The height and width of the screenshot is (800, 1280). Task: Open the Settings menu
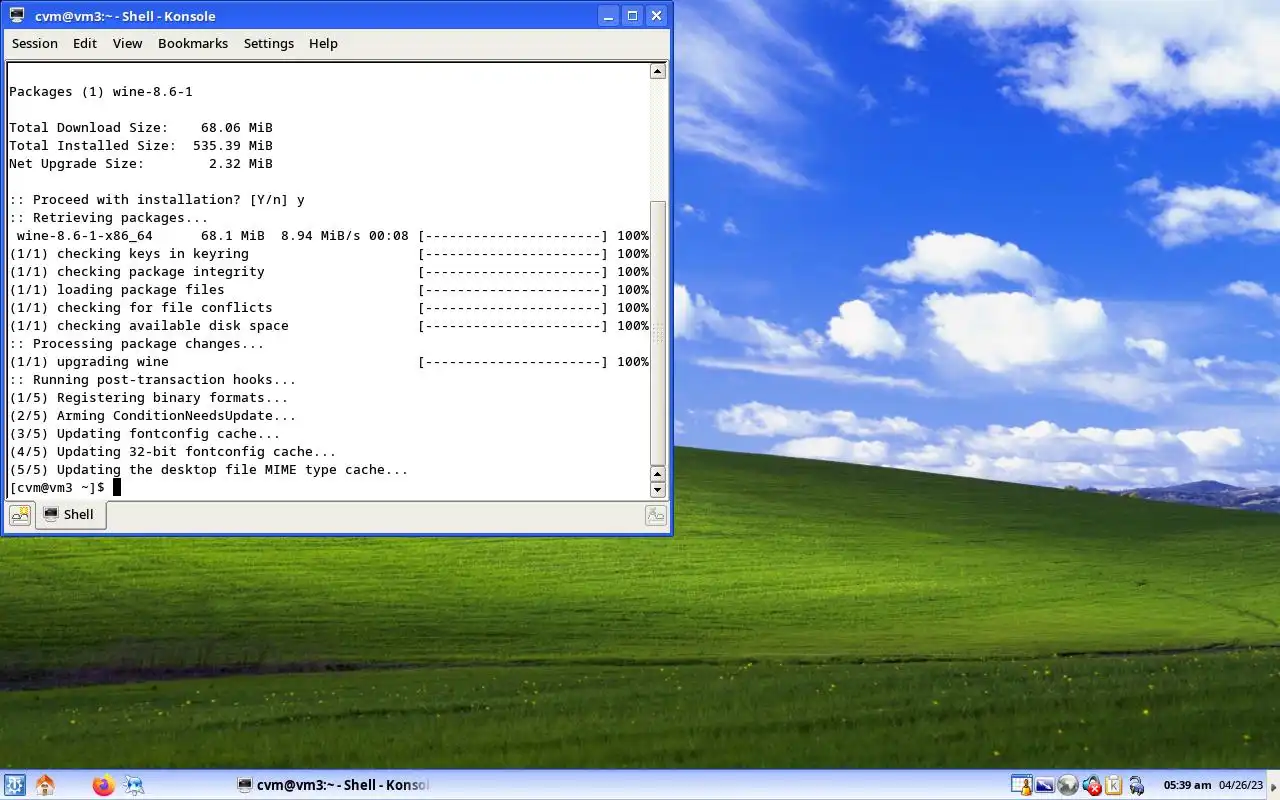pos(269,43)
